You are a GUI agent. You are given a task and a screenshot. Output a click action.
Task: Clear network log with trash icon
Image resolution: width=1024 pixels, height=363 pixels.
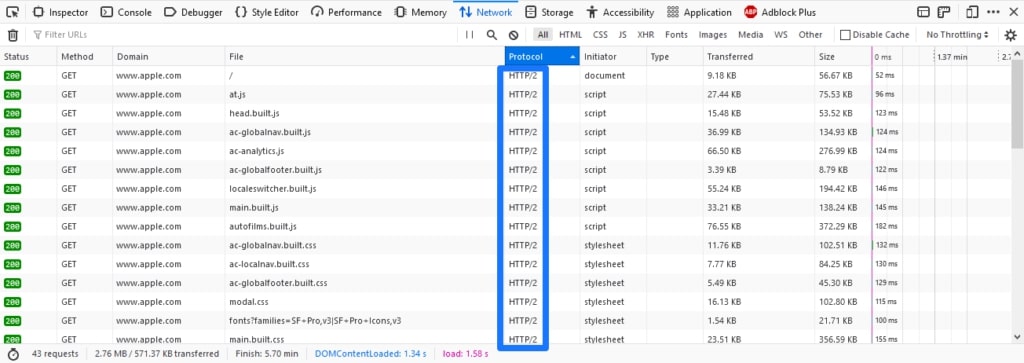12,35
